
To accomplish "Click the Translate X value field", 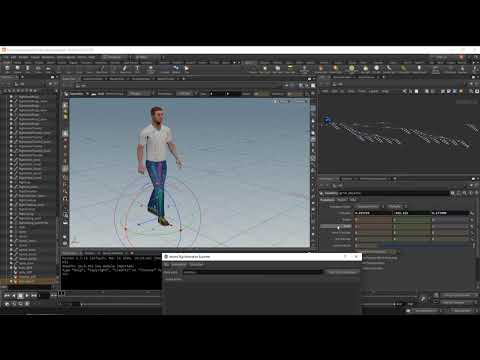I will pyautogui.click(x=373, y=213).
